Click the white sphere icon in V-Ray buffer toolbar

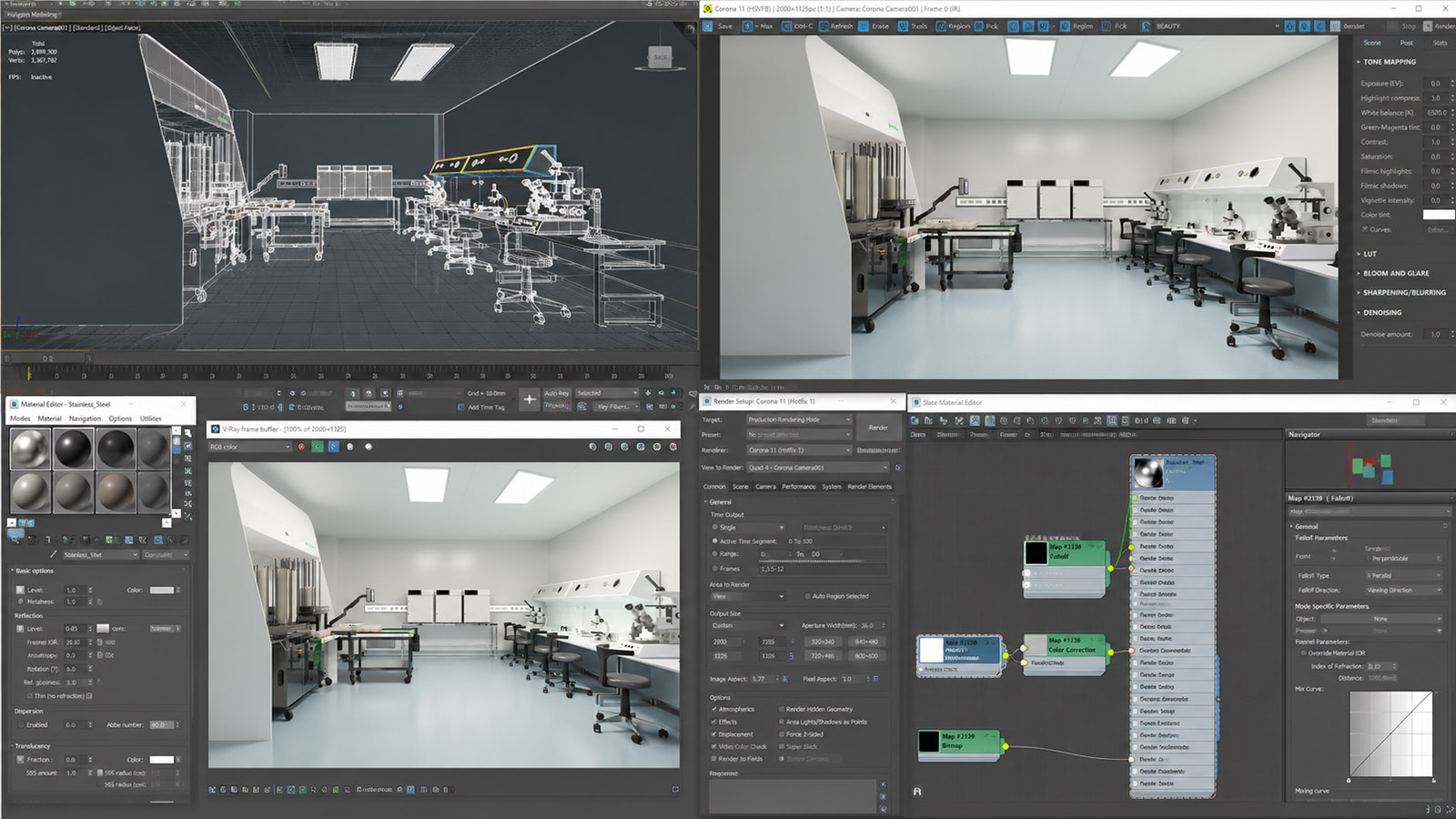369,447
